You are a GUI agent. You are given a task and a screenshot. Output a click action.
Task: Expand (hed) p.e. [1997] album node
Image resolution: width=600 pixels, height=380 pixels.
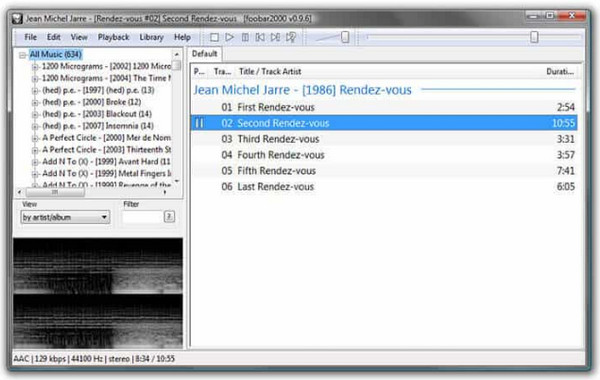(35, 91)
